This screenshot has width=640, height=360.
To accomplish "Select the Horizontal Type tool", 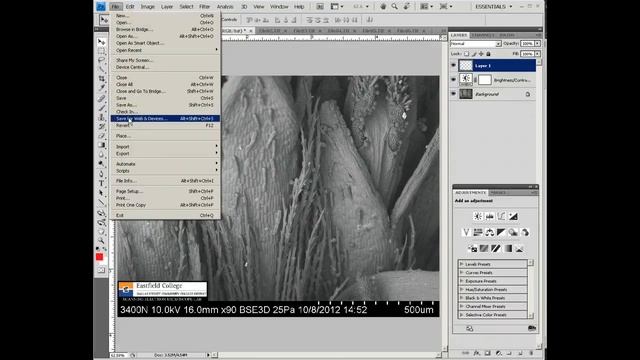I will click(x=101, y=184).
